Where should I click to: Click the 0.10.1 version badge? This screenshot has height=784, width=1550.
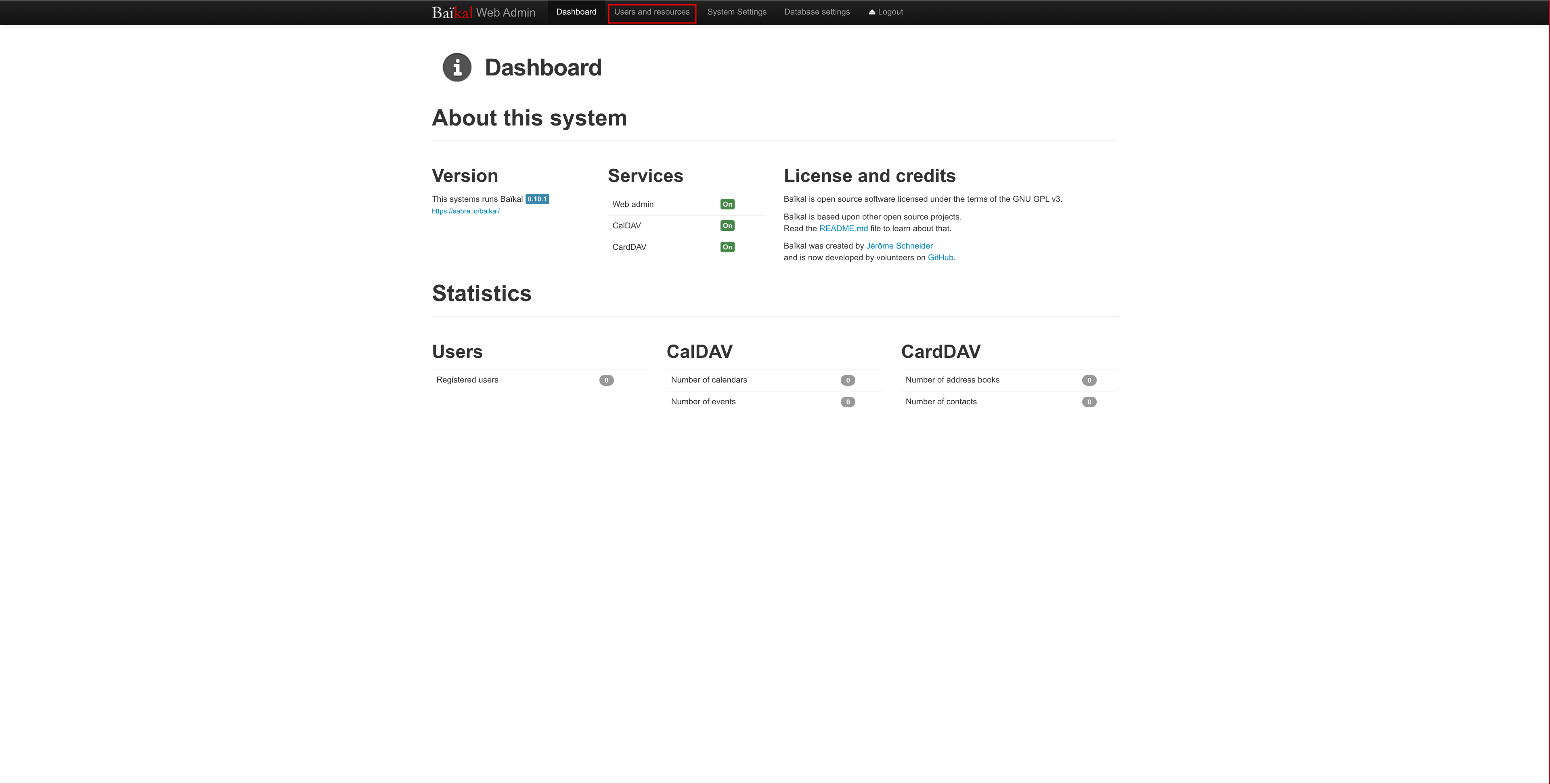[x=537, y=199]
